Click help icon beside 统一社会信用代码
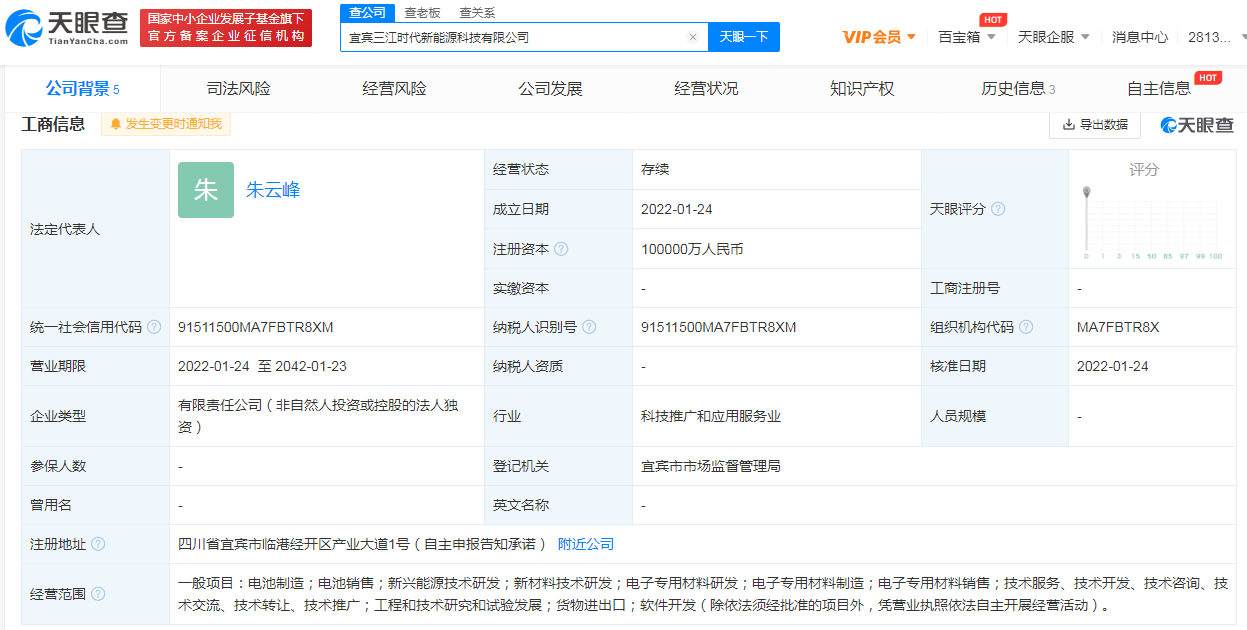This screenshot has width=1247, height=630. (153, 327)
